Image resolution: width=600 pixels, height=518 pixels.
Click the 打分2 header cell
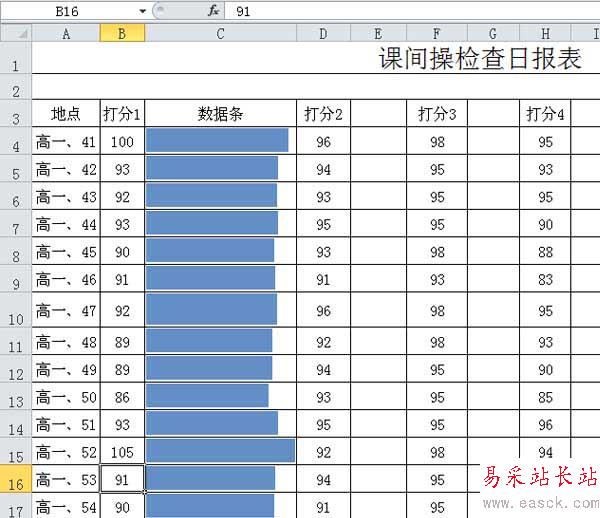323,114
